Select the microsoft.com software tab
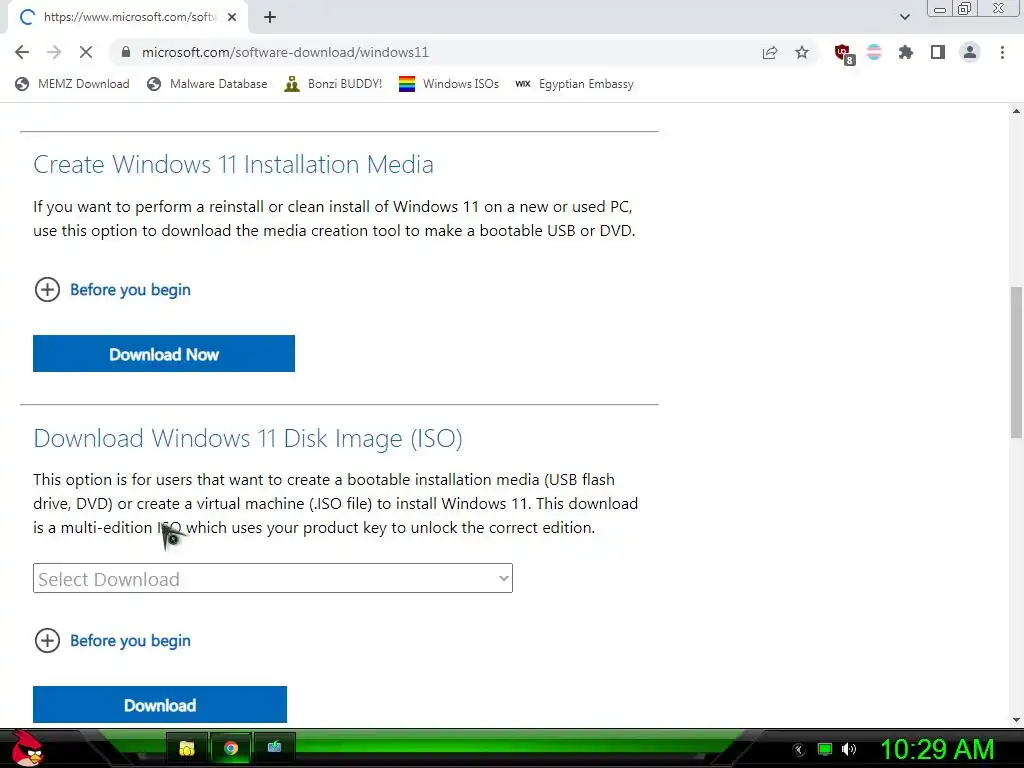1024x768 pixels. coord(127,17)
